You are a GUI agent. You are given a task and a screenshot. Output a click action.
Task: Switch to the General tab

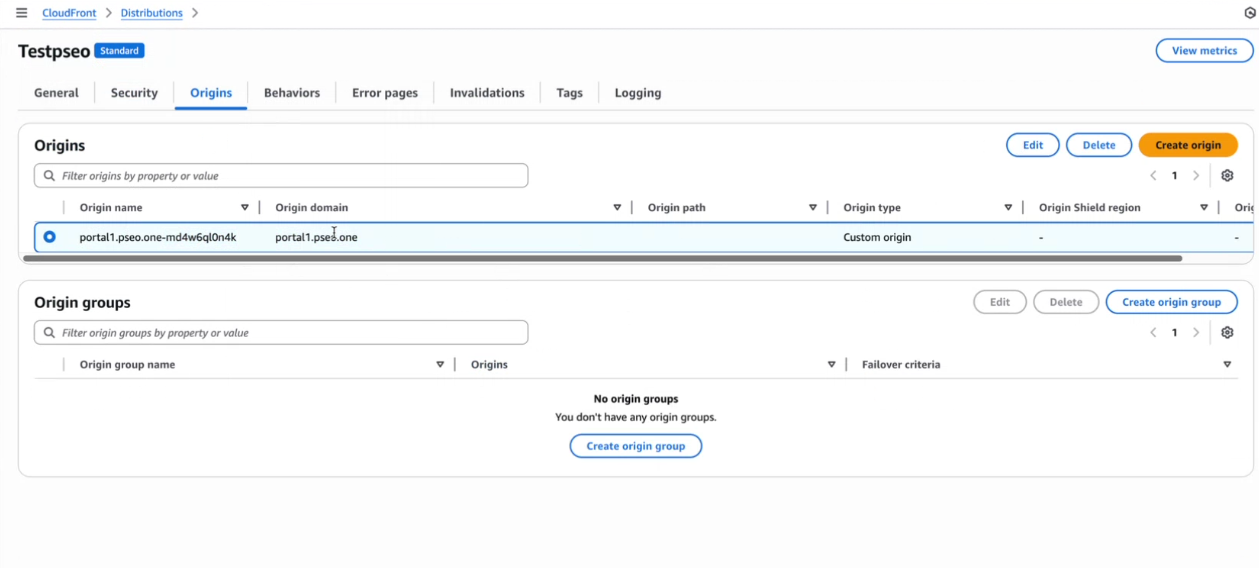[56, 93]
